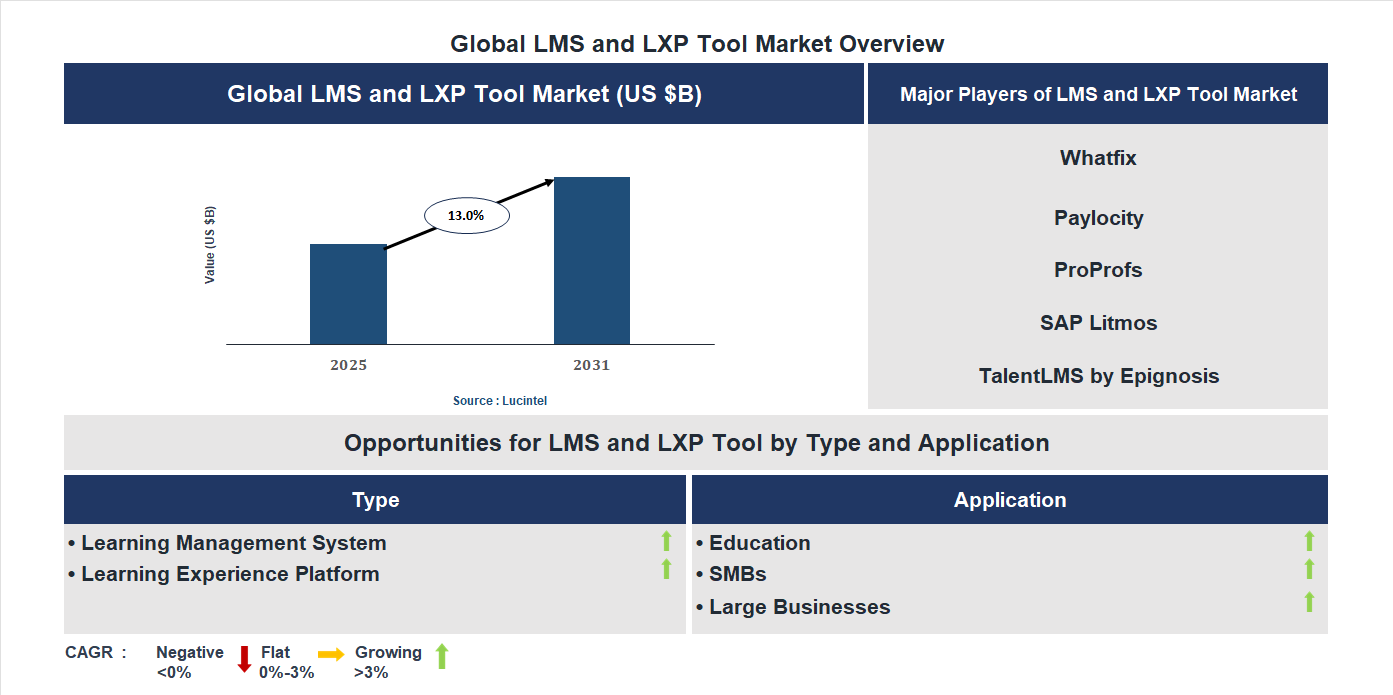The width and height of the screenshot is (1393, 695).
Task: Open the Source : Lucintel link
Action: [499, 400]
